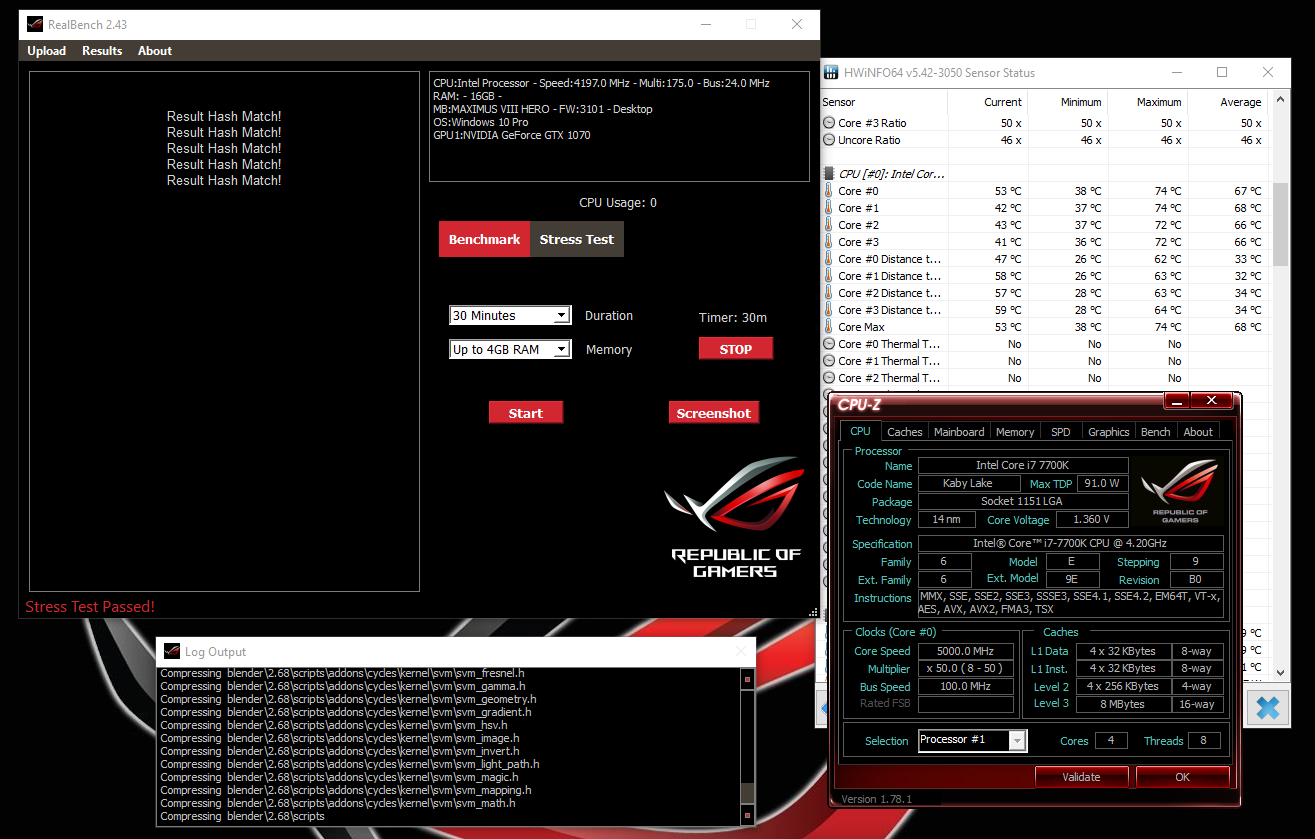Image resolution: width=1315 pixels, height=839 pixels.
Task: Click thermometer icon beside Core #2 Distance row
Action: tap(829, 293)
